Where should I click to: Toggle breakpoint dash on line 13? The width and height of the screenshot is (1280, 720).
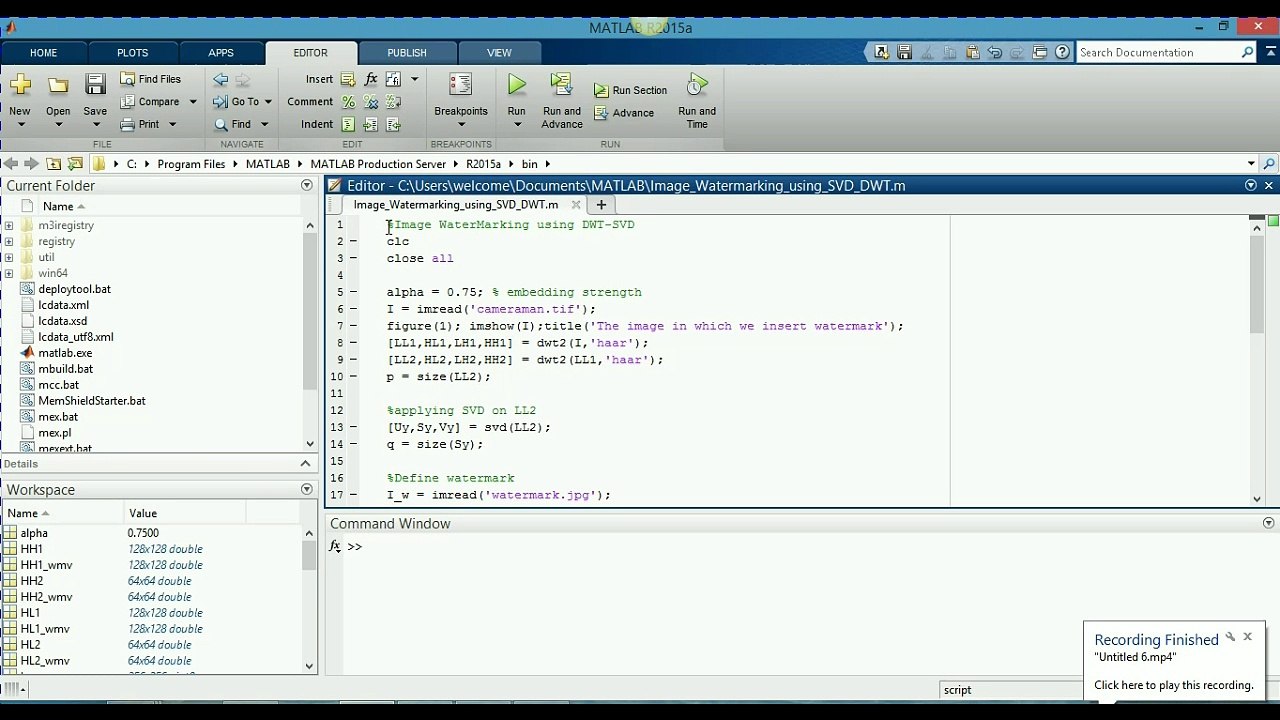tap(353, 427)
